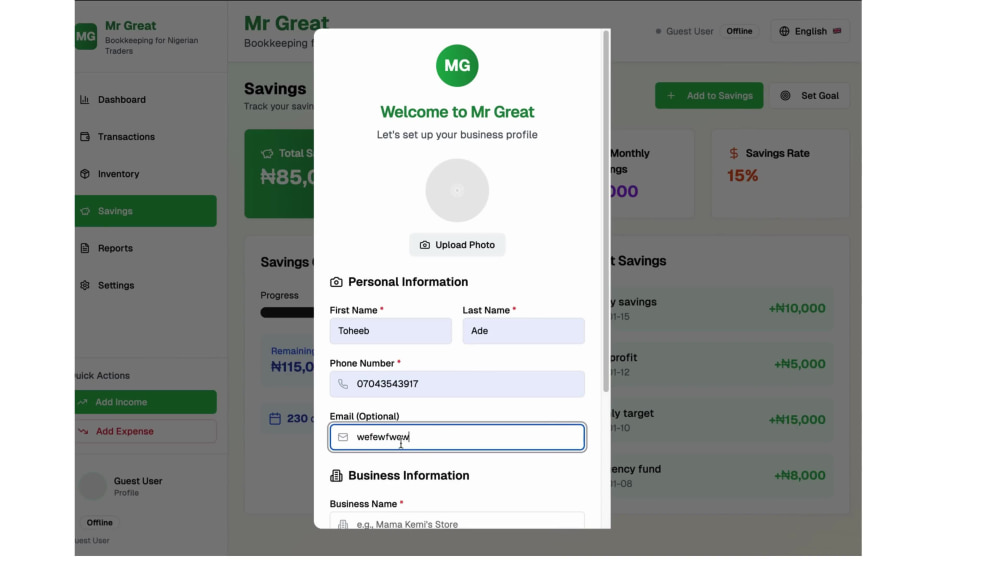Click the profile photo placeholder circle

coord(457,191)
